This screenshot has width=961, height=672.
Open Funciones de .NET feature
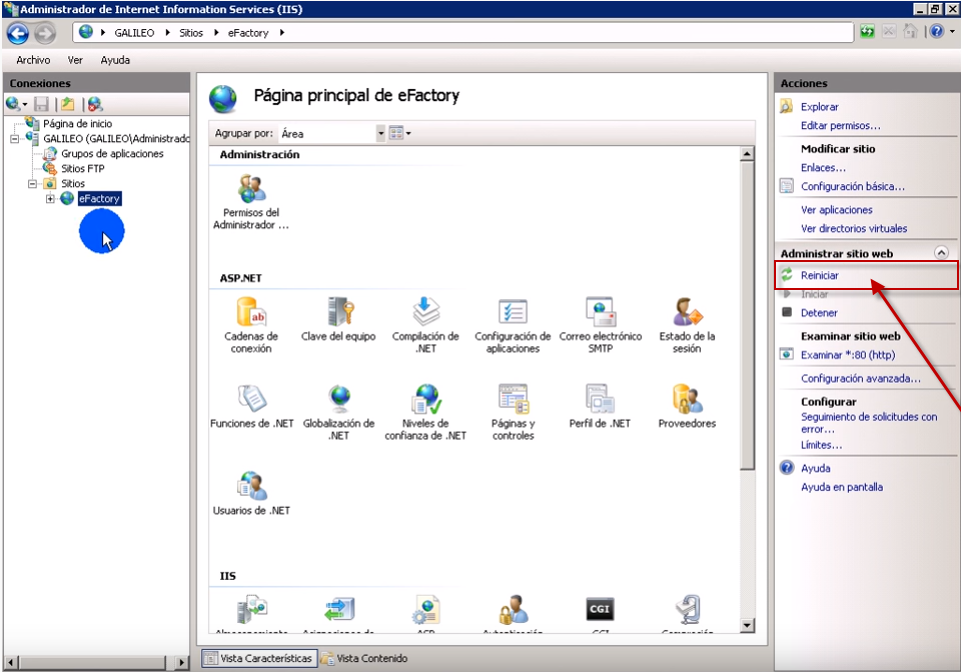(x=251, y=406)
